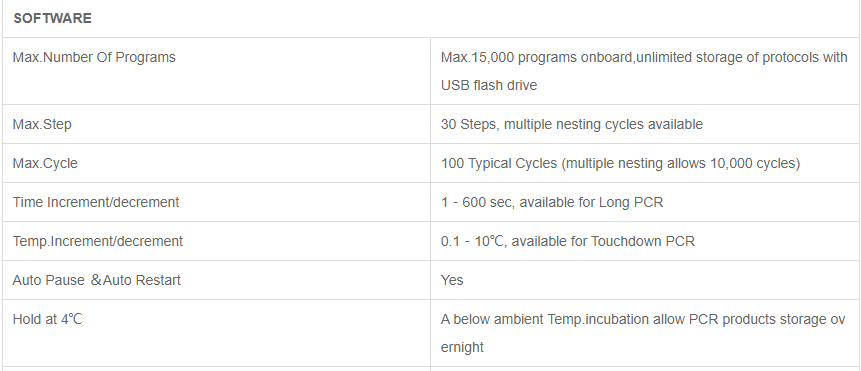Click the below ambient Temp.incubation description
Screen dimensions: 861x371
point(643,333)
